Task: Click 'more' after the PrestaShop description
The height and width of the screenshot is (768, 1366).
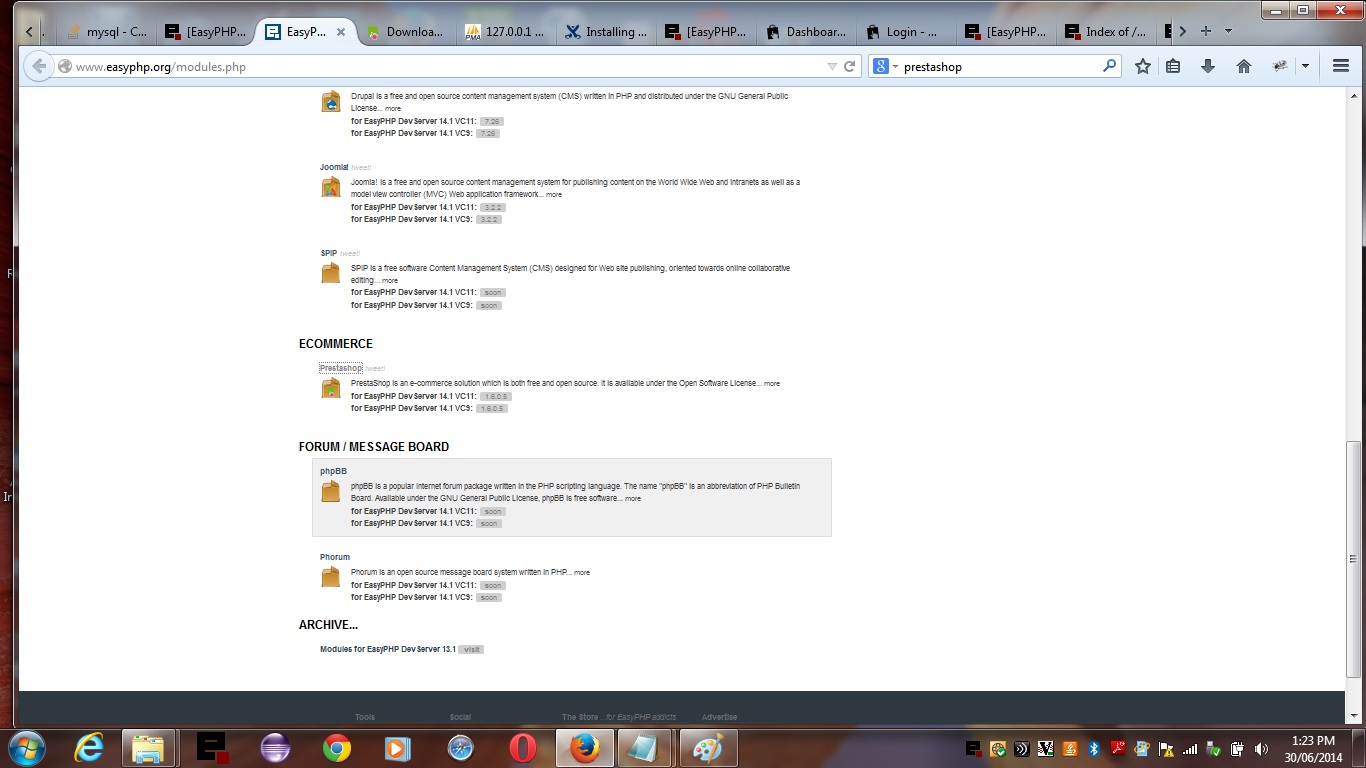Action: [772, 383]
